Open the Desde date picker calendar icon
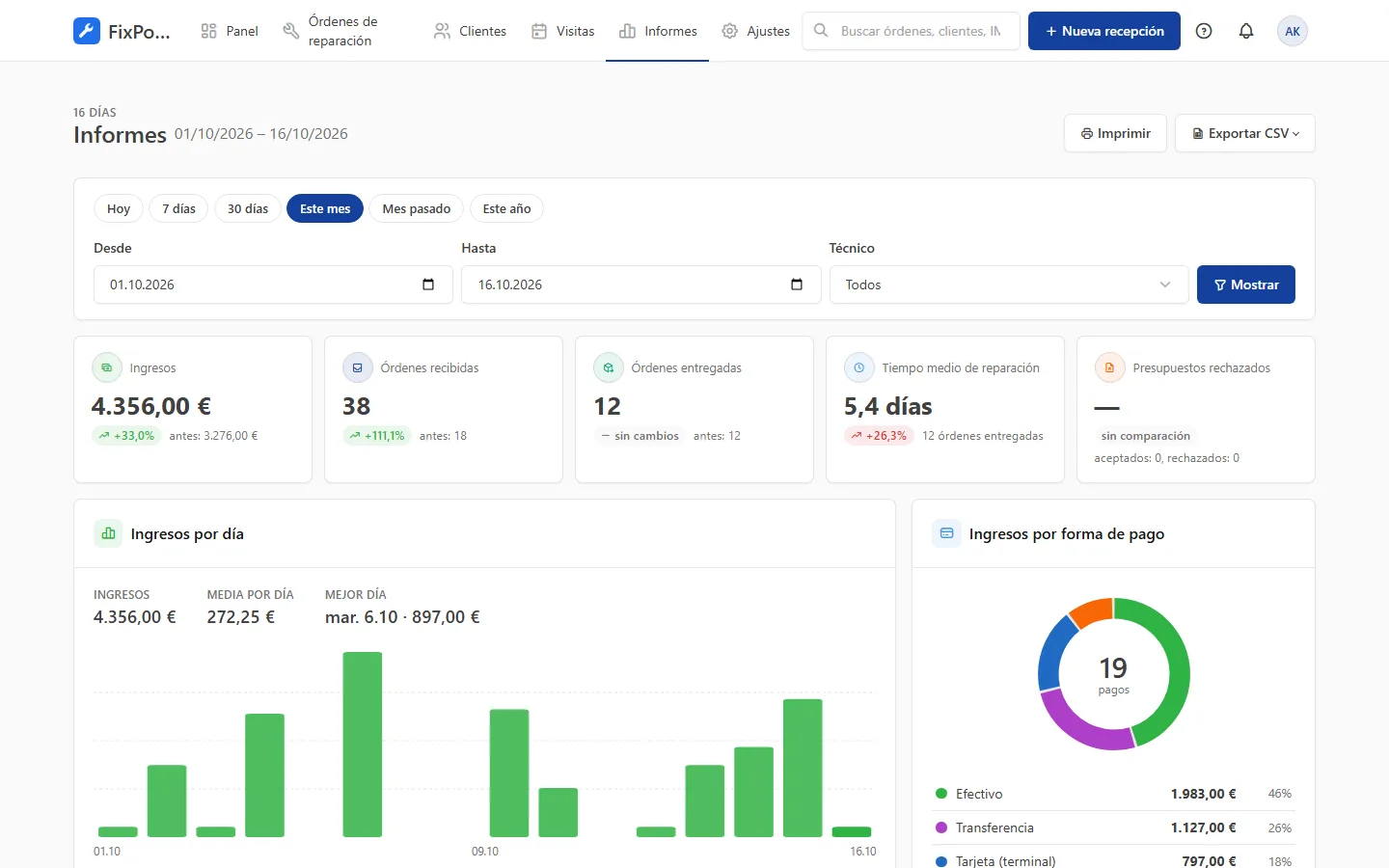Screen dimensions: 1389x868 [x=428, y=285]
